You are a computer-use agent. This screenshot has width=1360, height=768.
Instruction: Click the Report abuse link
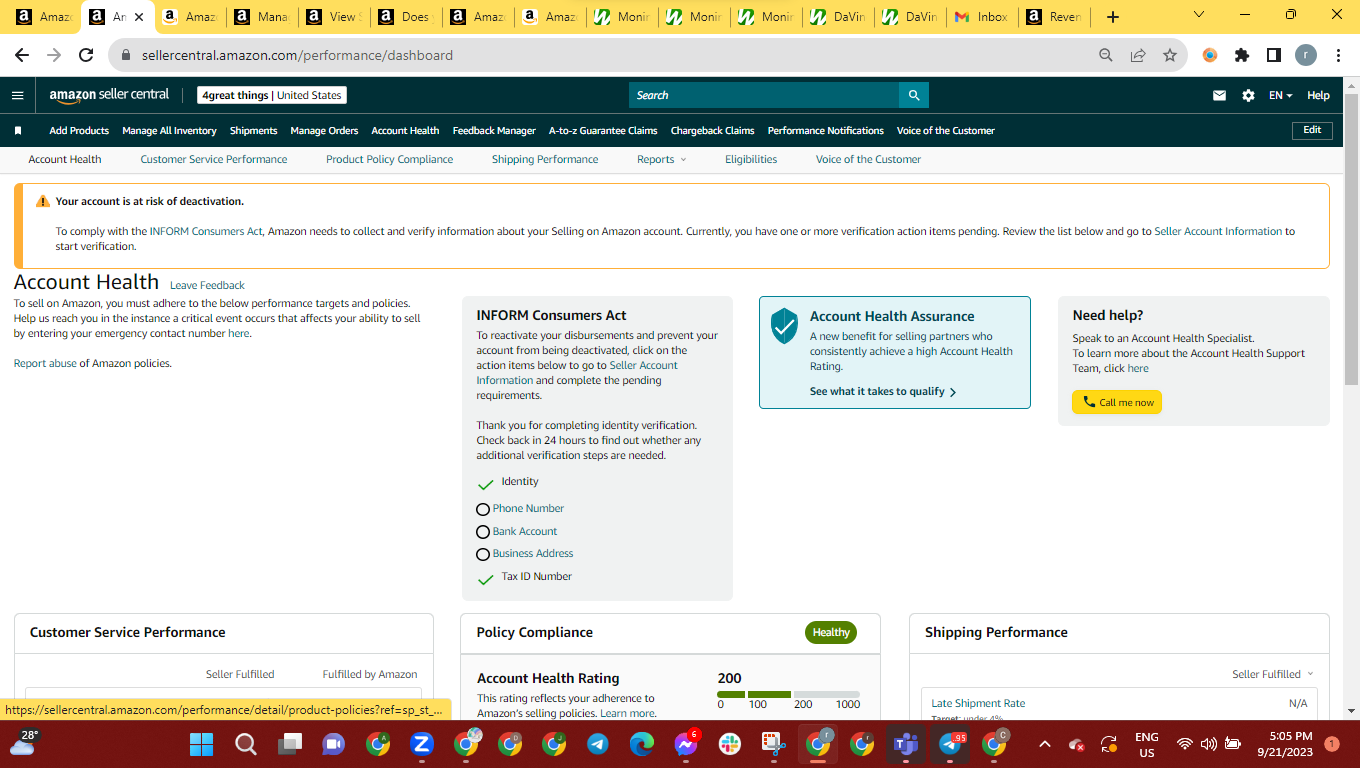pos(45,364)
